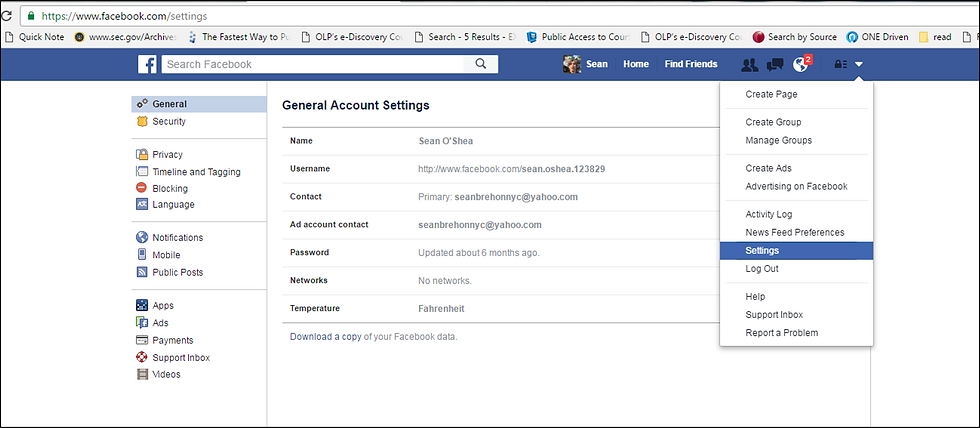Click Download a copy link

pyautogui.click(x=326, y=336)
